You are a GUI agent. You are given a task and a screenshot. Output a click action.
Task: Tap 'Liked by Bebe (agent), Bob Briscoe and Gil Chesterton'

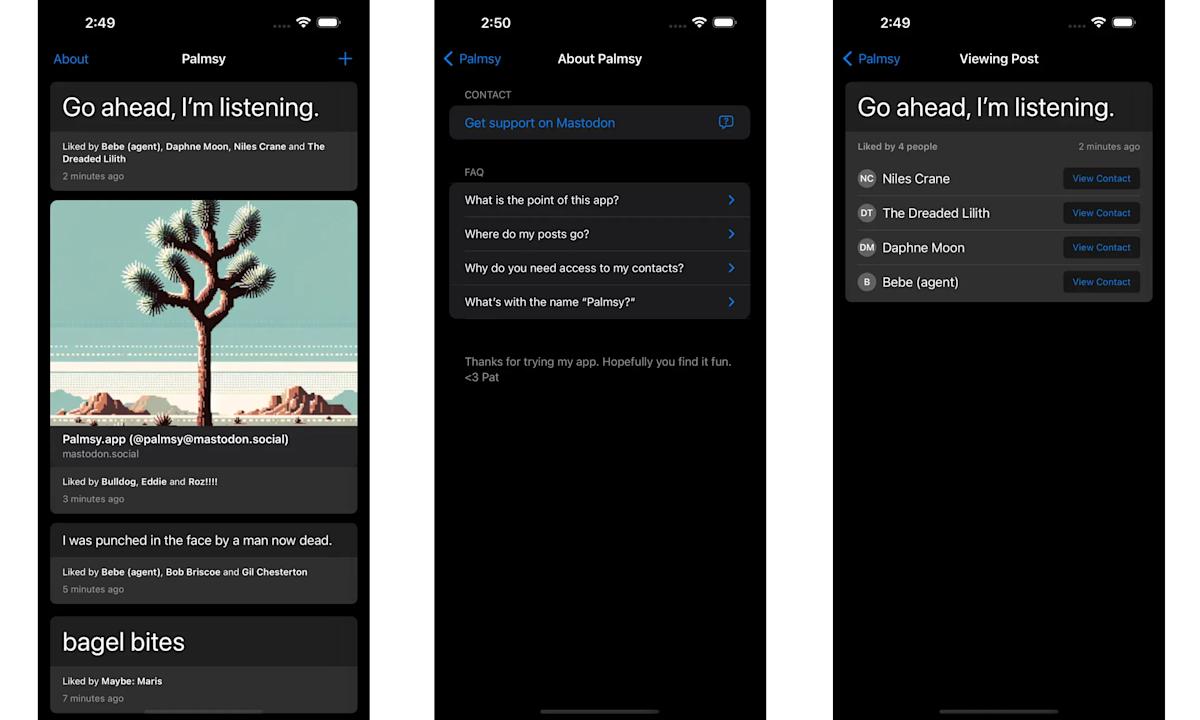185,572
